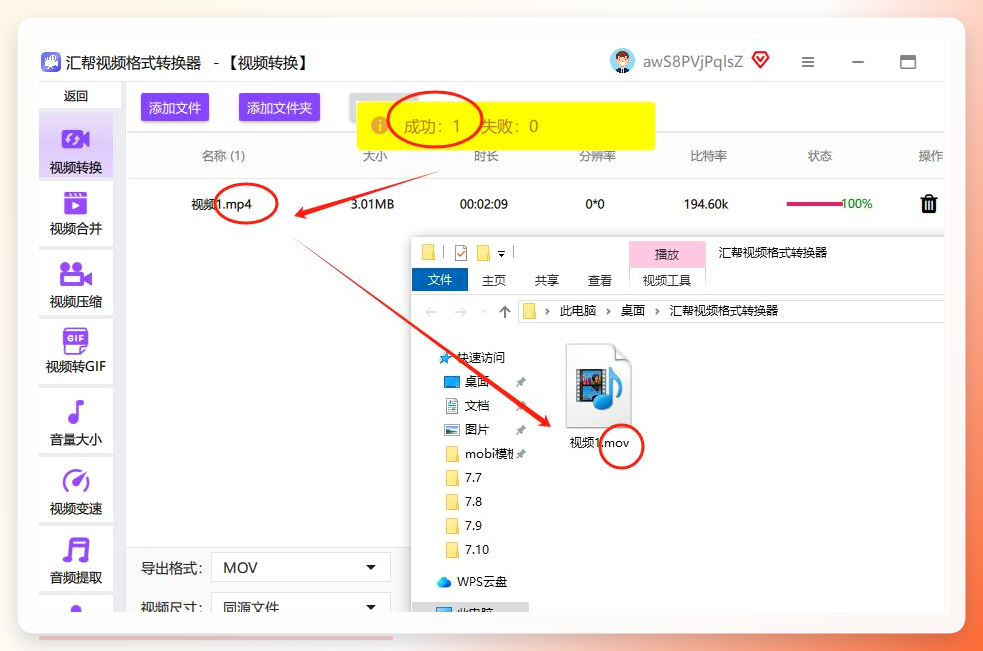983x651 pixels.
Task: Click the red VIP diamond icon
Action: tap(760, 60)
